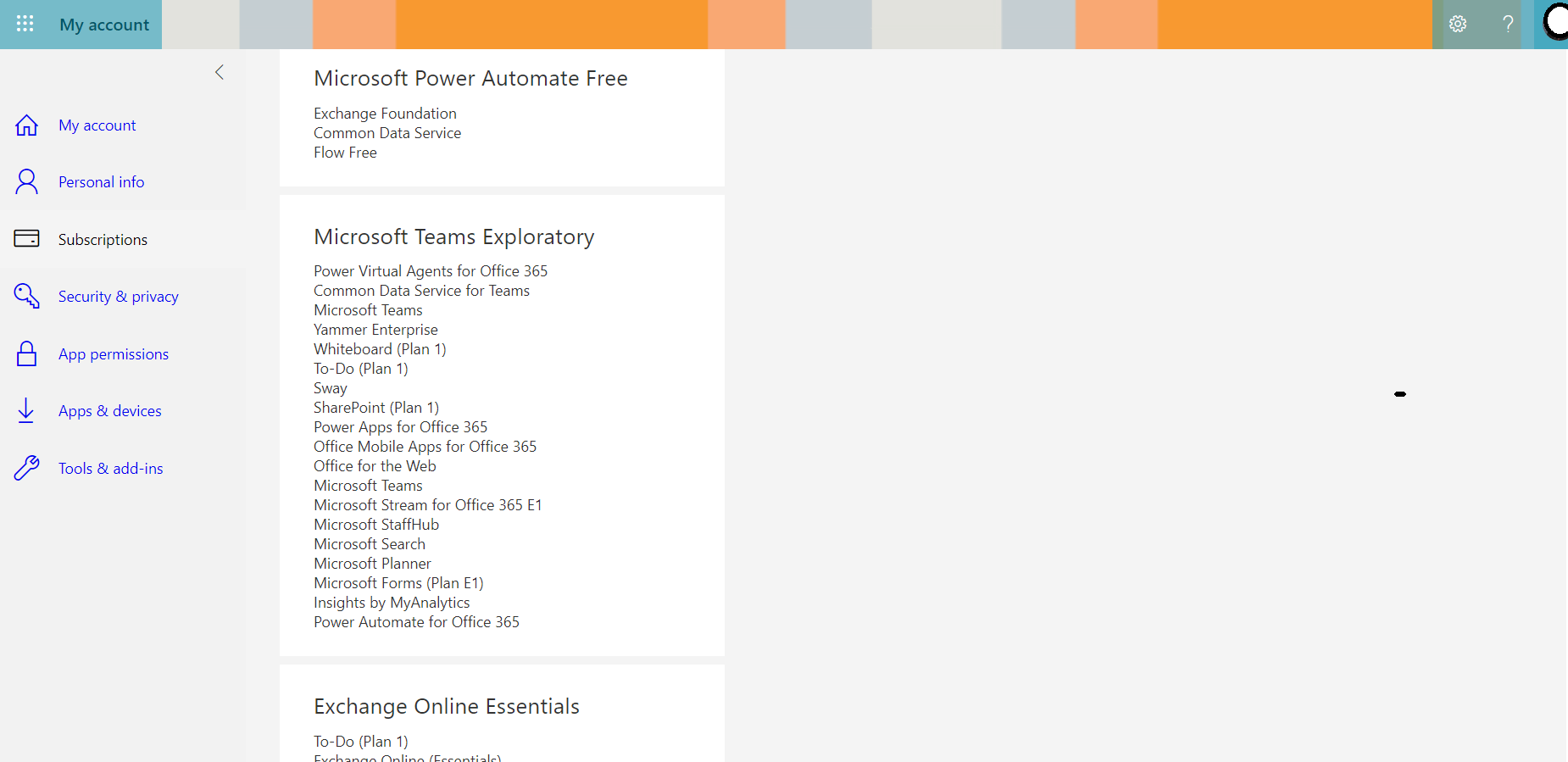This screenshot has width=1568, height=762.
Task: Click the person icon for Personal info
Action: 27,181
